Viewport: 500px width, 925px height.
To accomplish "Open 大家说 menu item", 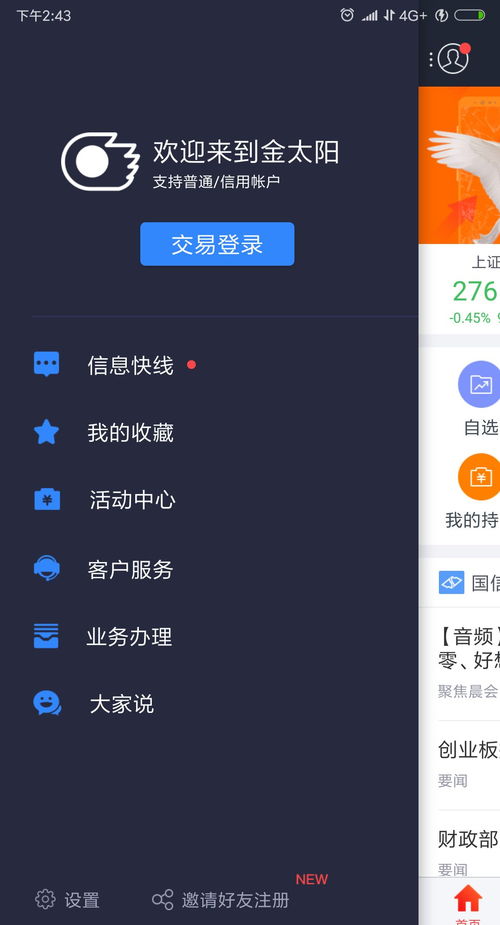I will (121, 704).
